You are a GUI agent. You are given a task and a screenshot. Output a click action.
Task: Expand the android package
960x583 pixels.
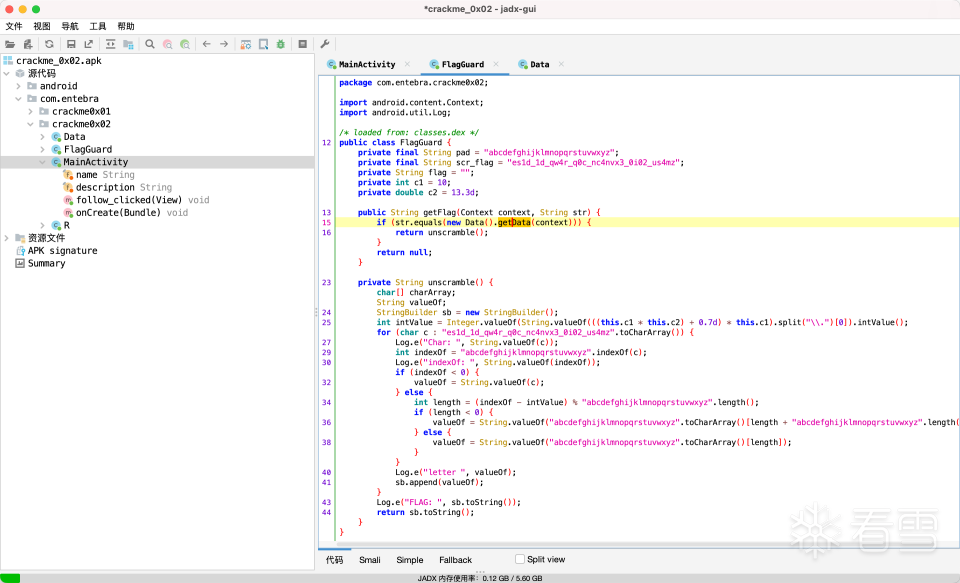(18, 86)
